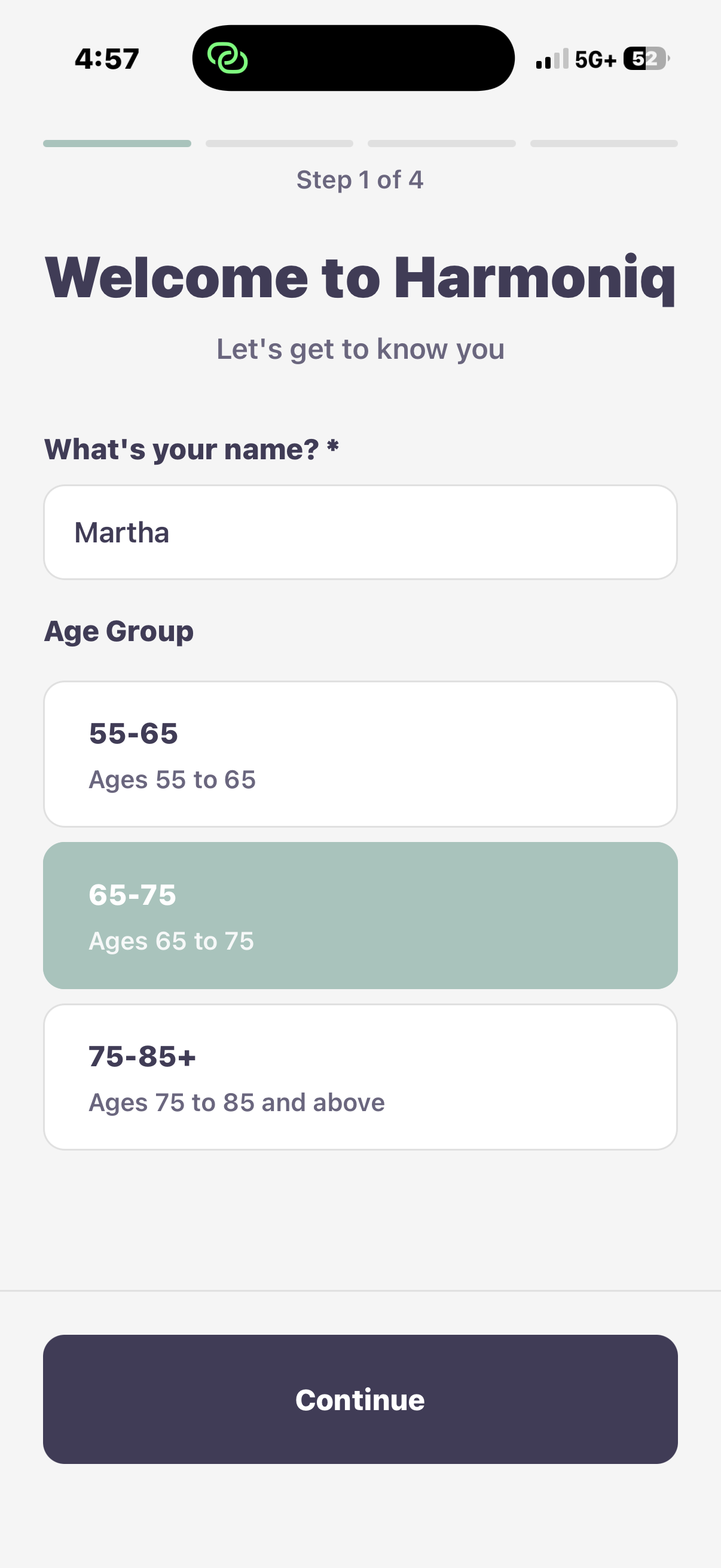Click the first (filled) progress step segment
The height and width of the screenshot is (1568, 721).
[117, 144]
